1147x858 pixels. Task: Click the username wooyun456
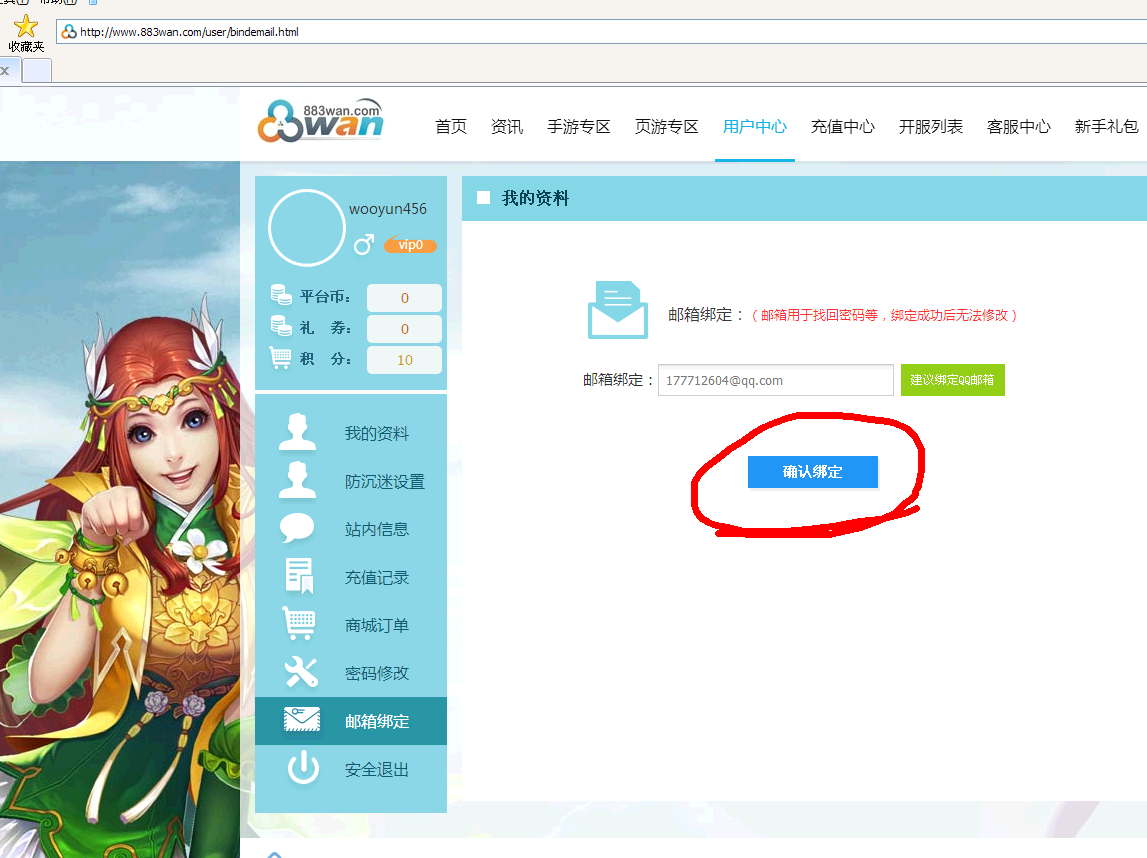388,208
